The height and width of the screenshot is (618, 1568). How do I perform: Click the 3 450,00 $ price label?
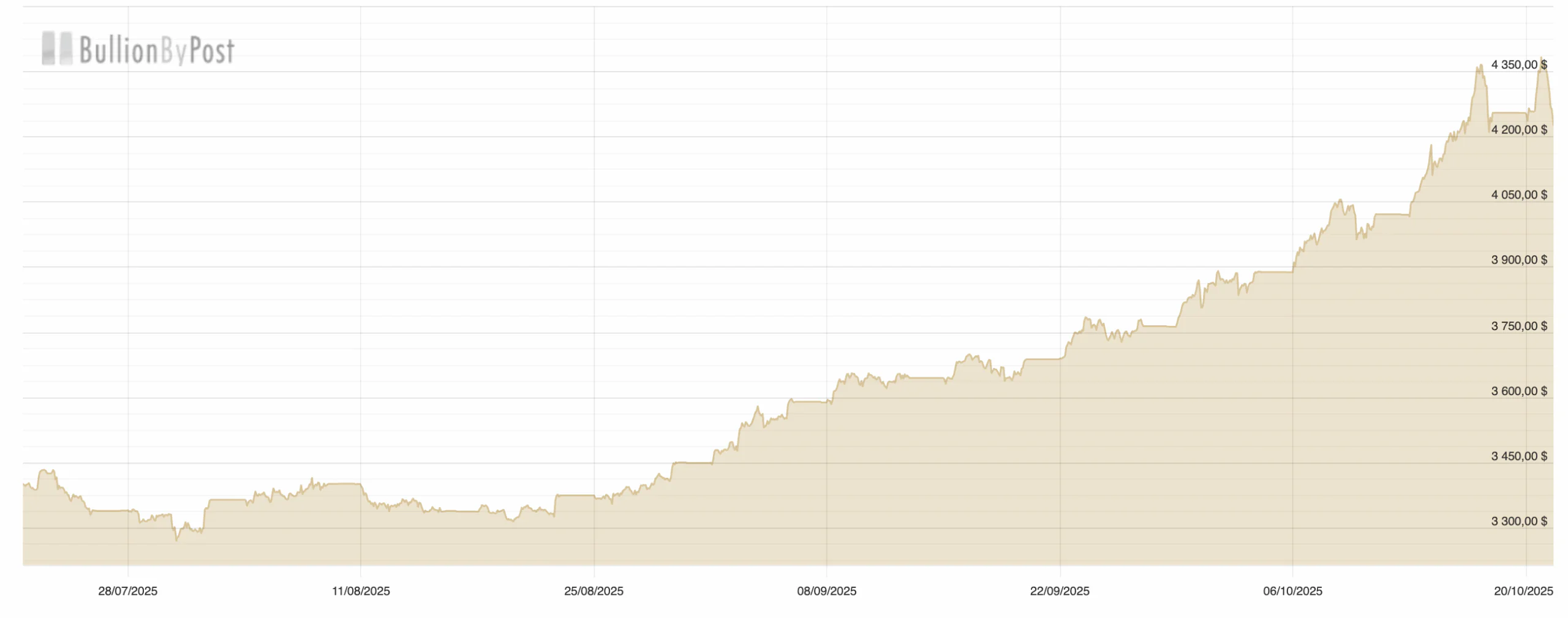[x=1519, y=456]
